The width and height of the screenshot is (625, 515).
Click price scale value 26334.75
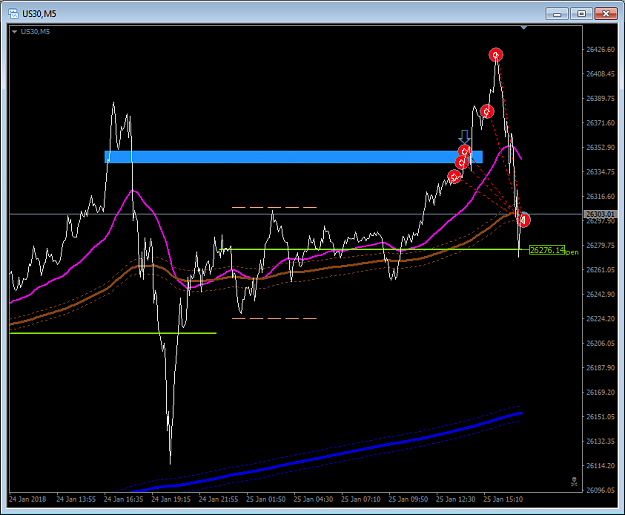click(x=600, y=172)
